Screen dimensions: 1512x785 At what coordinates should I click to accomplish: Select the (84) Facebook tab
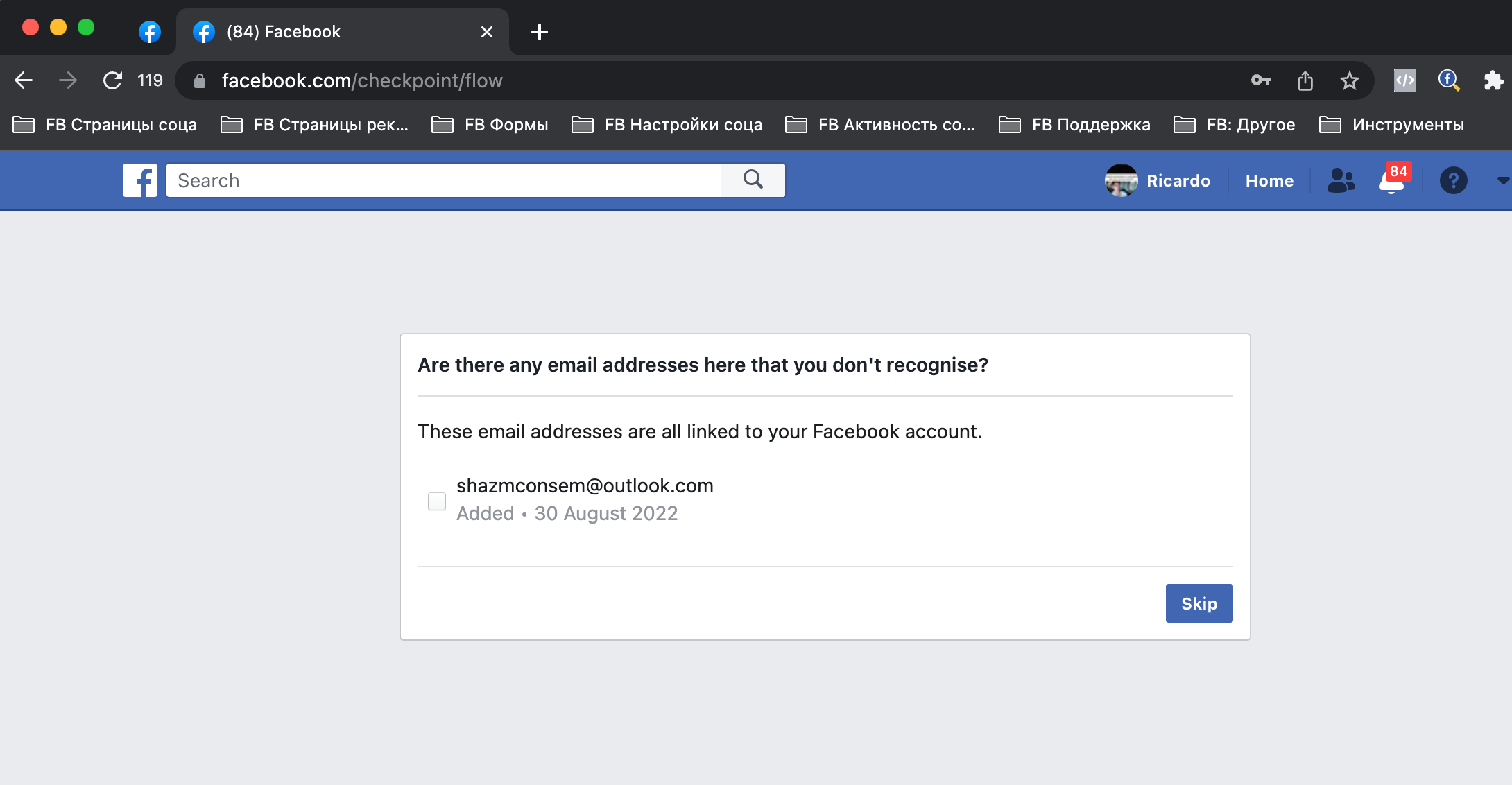coord(343,32)
